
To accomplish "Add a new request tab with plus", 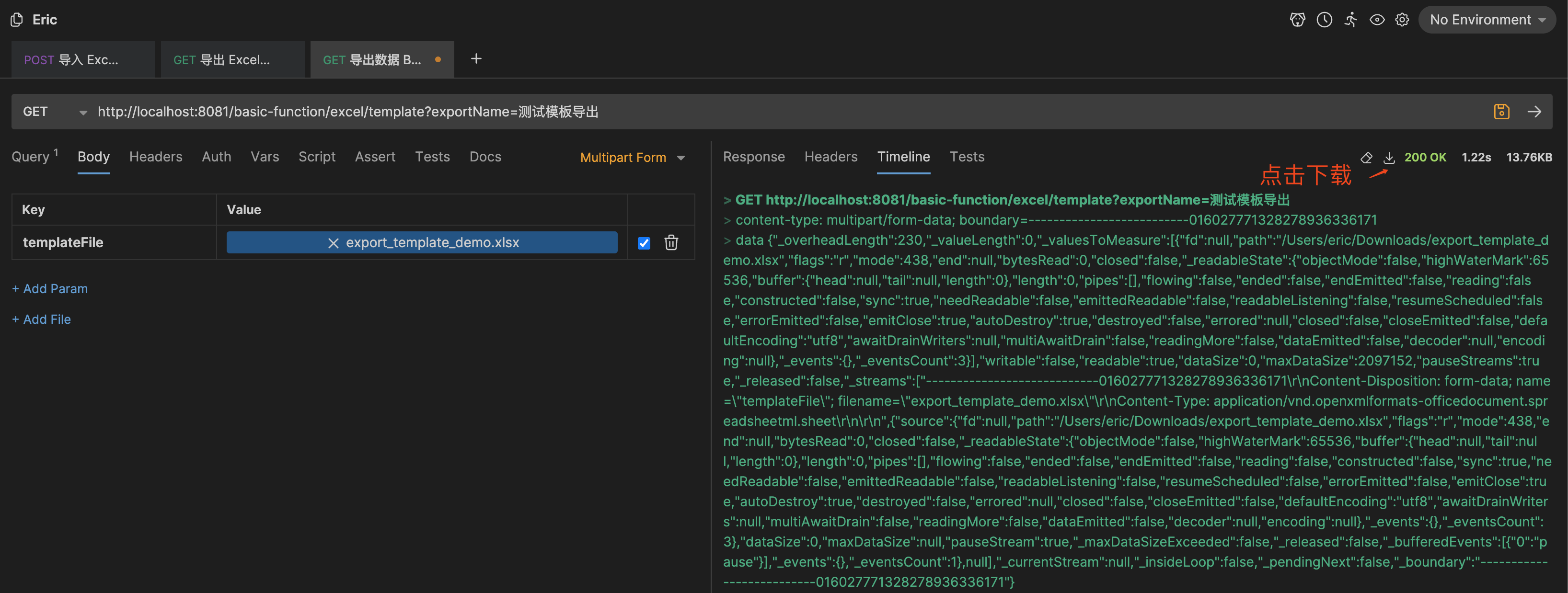I will (x=476, y=58).
